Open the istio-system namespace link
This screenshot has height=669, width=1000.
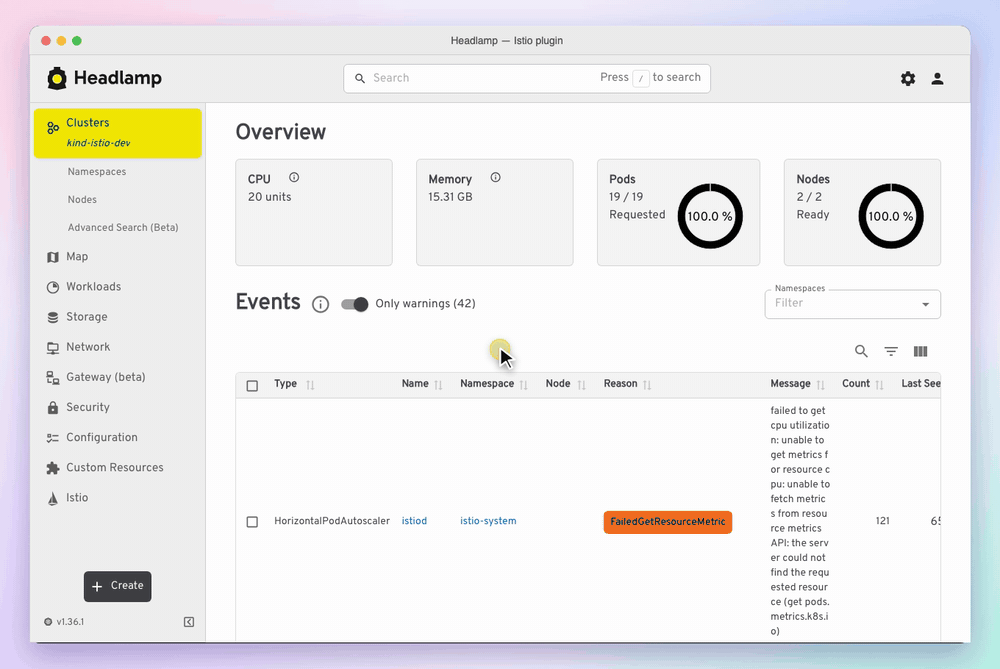click(x=489, y=521)
